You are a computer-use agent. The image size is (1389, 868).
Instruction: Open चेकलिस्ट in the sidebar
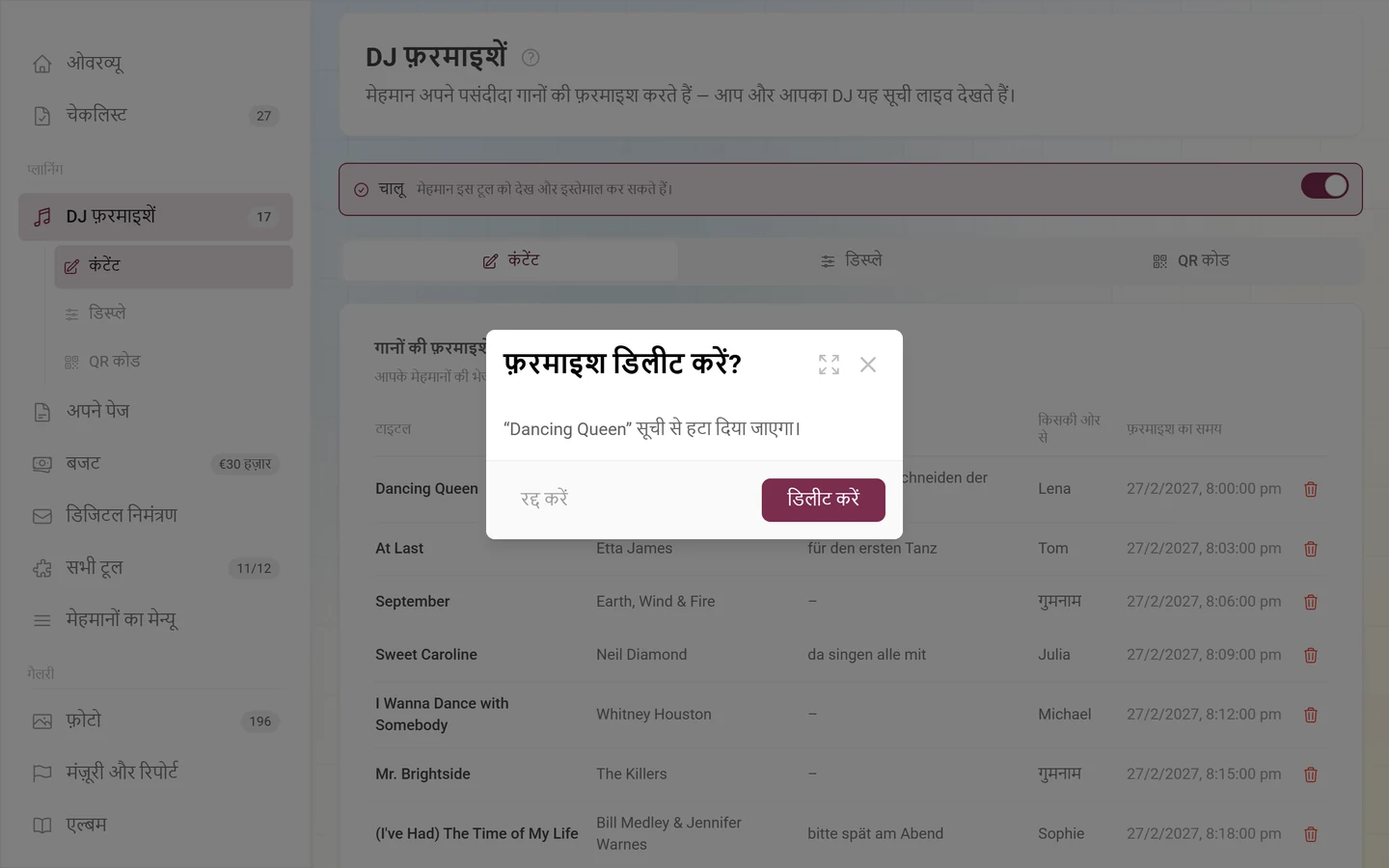155,116
